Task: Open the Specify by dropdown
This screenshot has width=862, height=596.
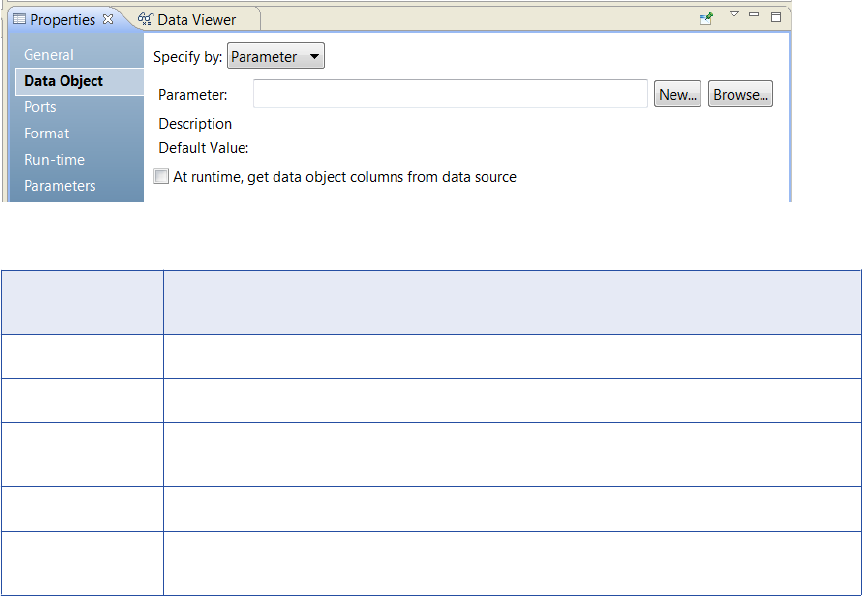Action: pyautogui.click(x=276, y=57)
